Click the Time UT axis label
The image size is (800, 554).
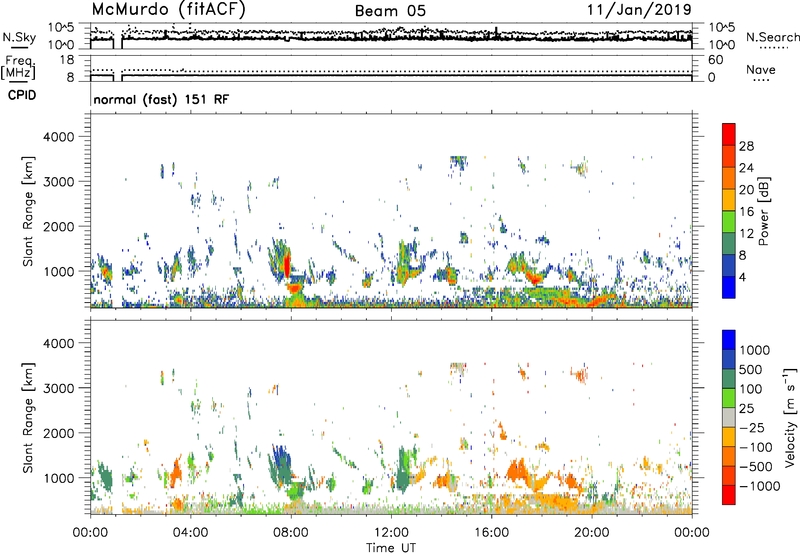[391, 548]
